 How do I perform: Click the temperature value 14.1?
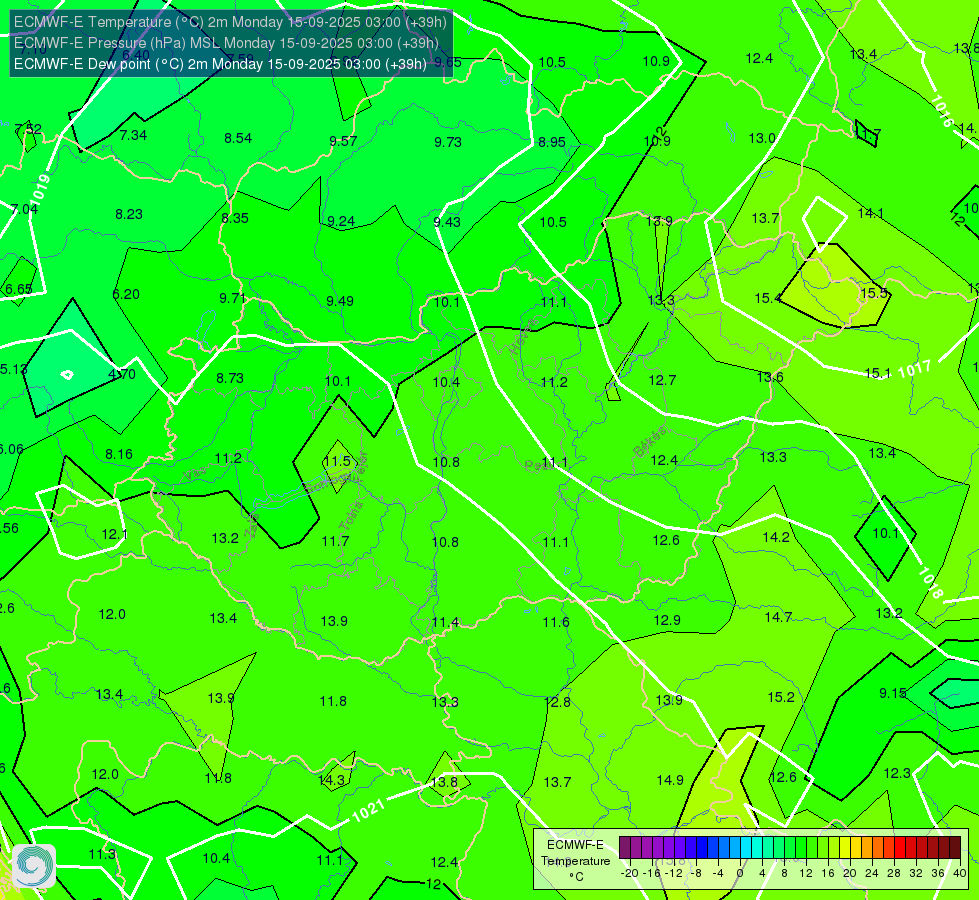pos(870,213)
